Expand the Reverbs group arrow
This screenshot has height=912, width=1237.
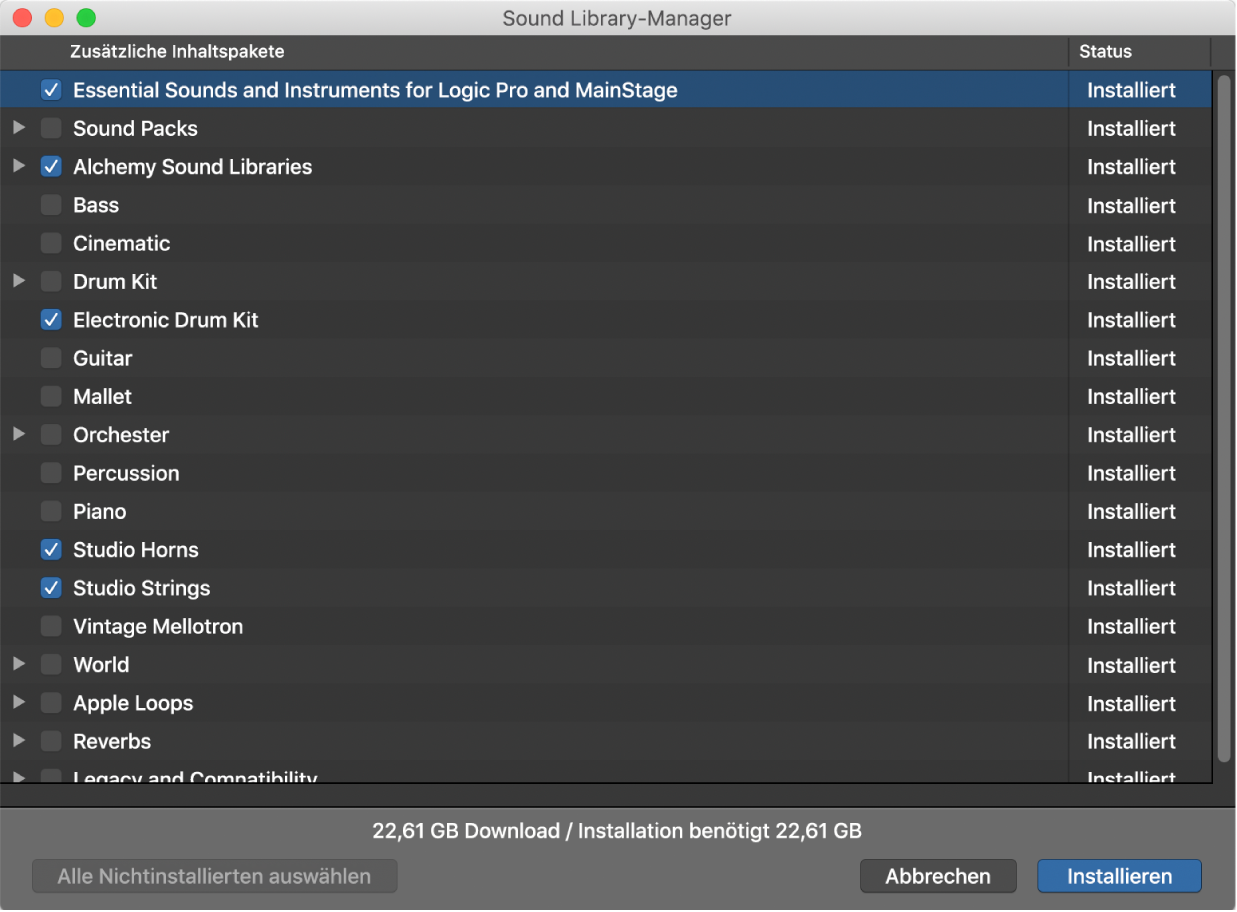18,741
